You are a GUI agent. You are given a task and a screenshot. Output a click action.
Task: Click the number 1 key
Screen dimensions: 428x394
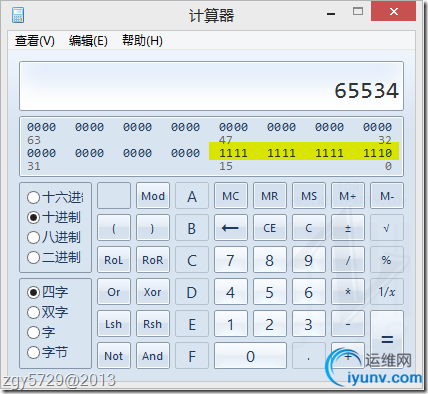pos(231,324)
